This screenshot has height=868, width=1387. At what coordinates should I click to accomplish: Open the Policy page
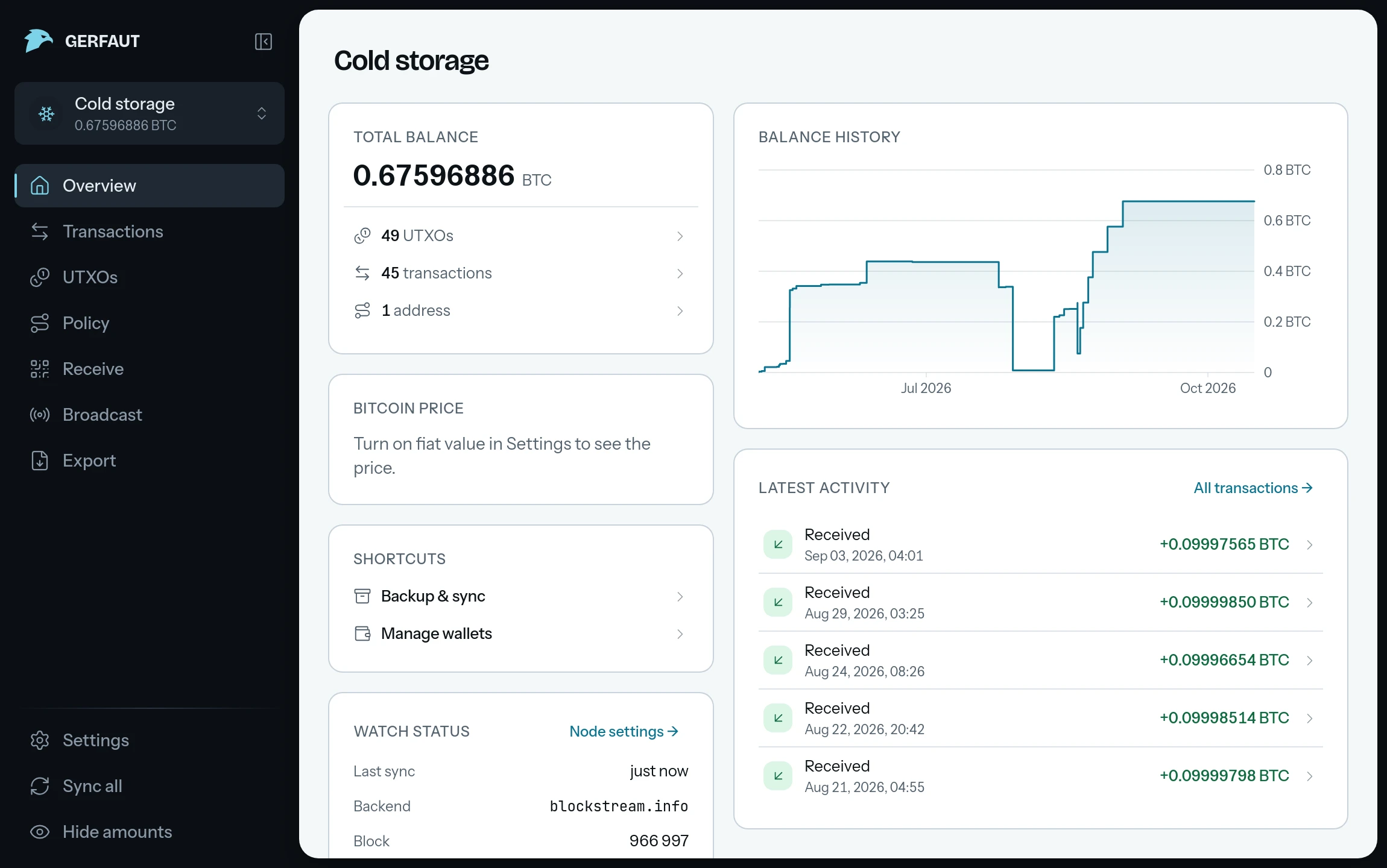150,323
